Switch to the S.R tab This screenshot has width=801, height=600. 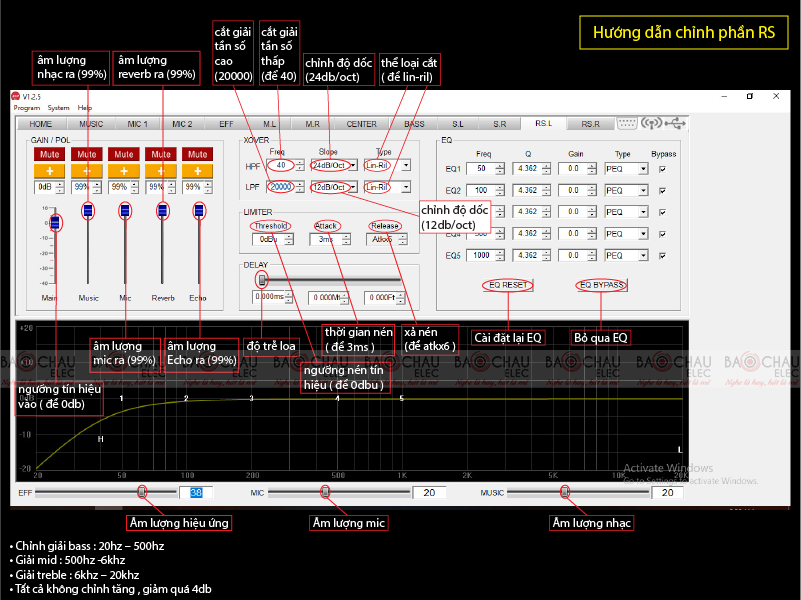(x=500, y=124)
